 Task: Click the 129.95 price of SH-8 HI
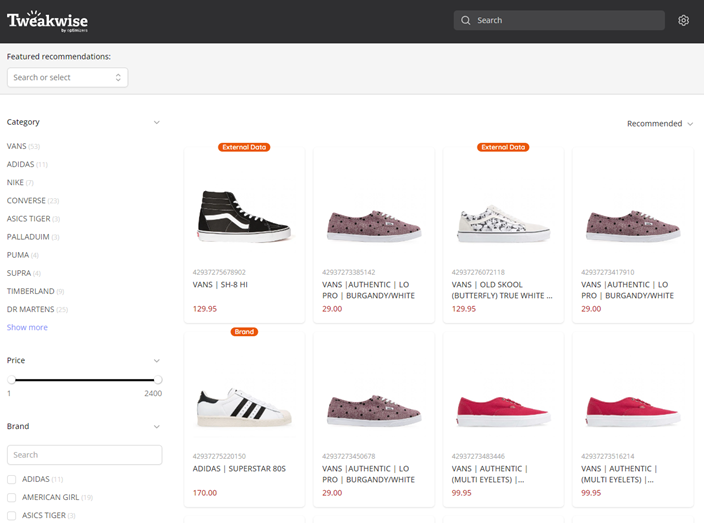pos(205,309)
